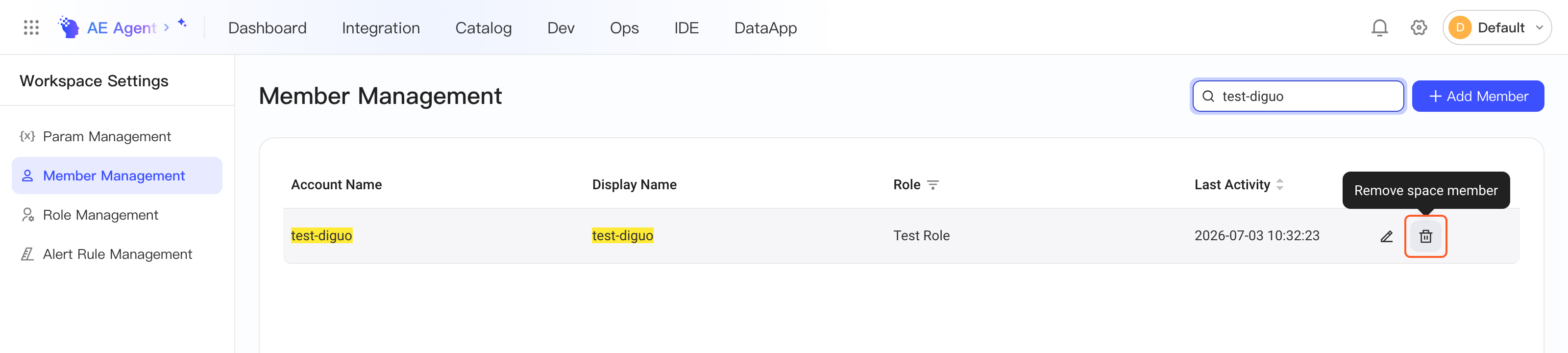Screen dimensions: 1568x353
Task: Open the Integration tab
Action: tap(380, 28)
